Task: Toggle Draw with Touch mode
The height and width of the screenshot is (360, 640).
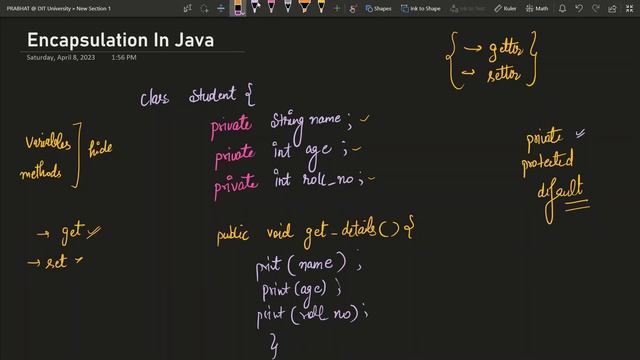Action: click(x=353, y=8)
